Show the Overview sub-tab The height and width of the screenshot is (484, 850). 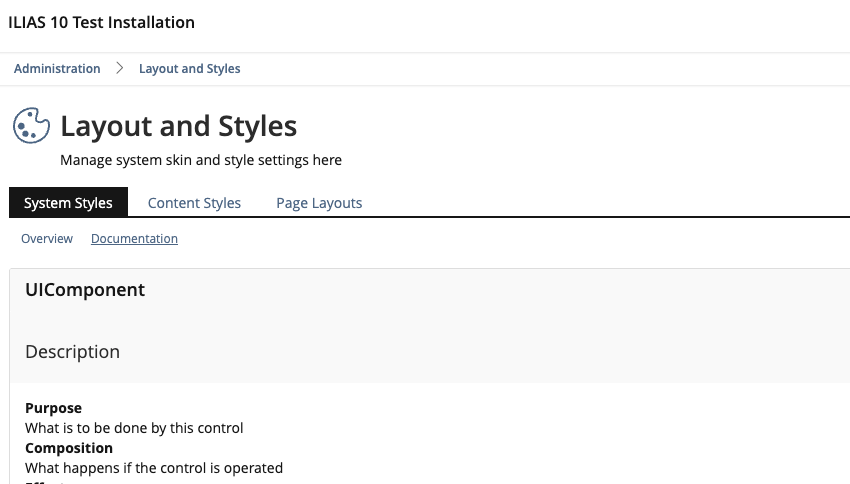(47, 239)
